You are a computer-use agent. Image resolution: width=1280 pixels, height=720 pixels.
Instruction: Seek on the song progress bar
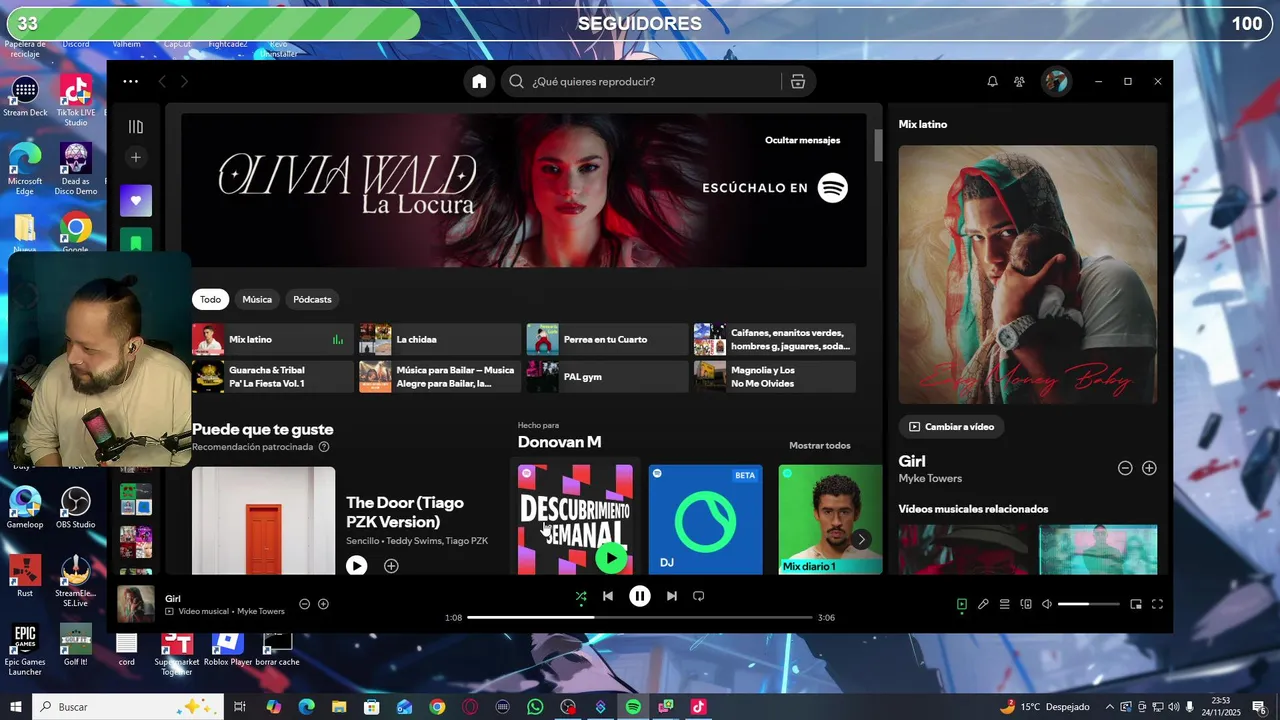pos(640,618)
